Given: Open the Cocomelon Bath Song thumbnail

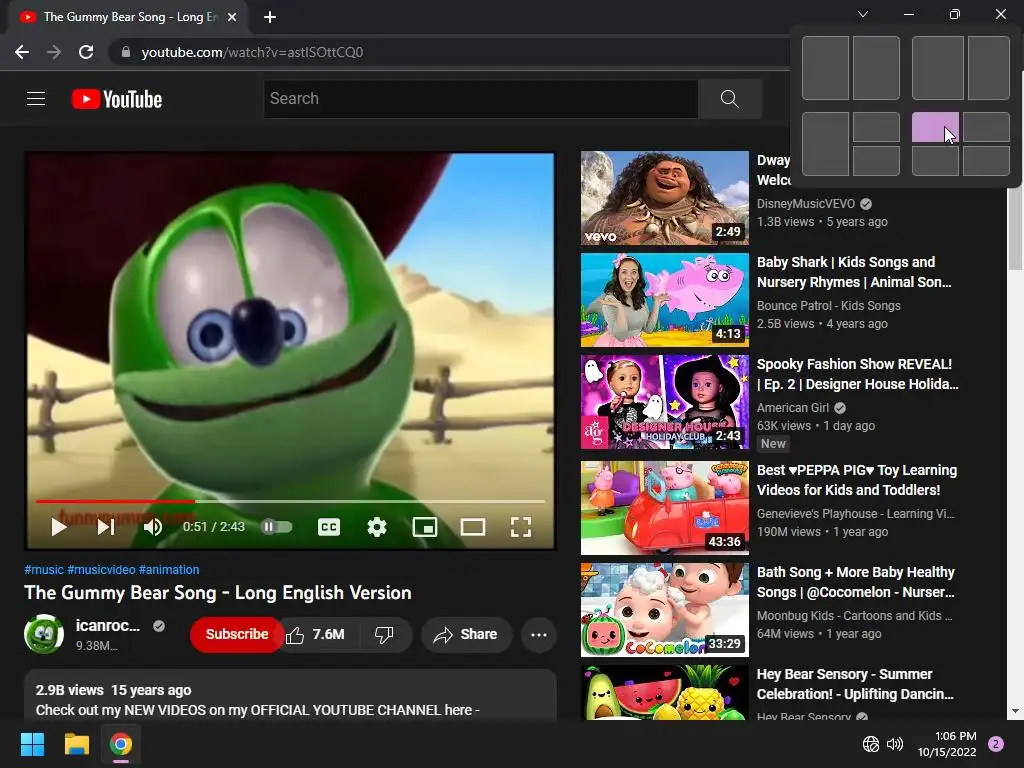Looking at the screenshot, I should tap(665, 610).
